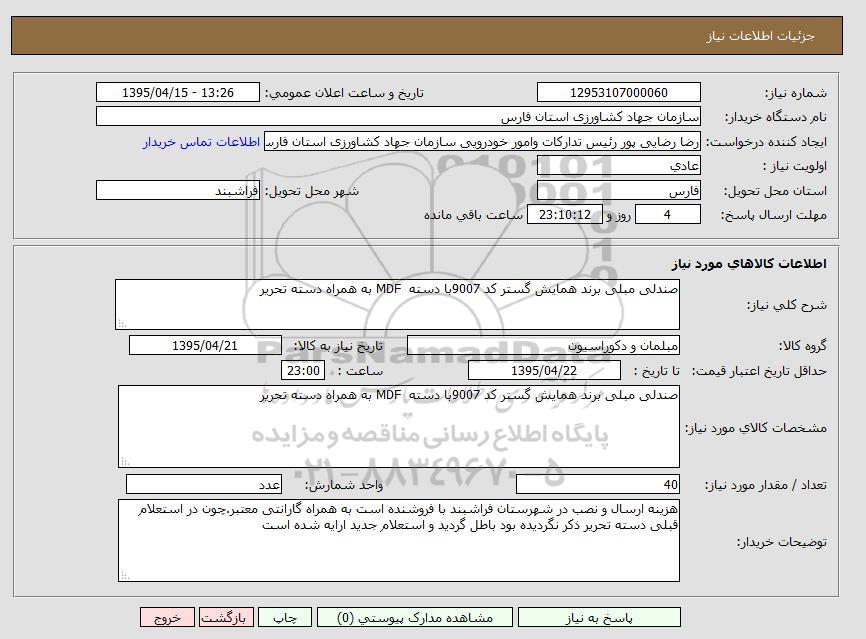
Task: Click the تعداد / مقدار مورد نیاز label
Action: 766,485
